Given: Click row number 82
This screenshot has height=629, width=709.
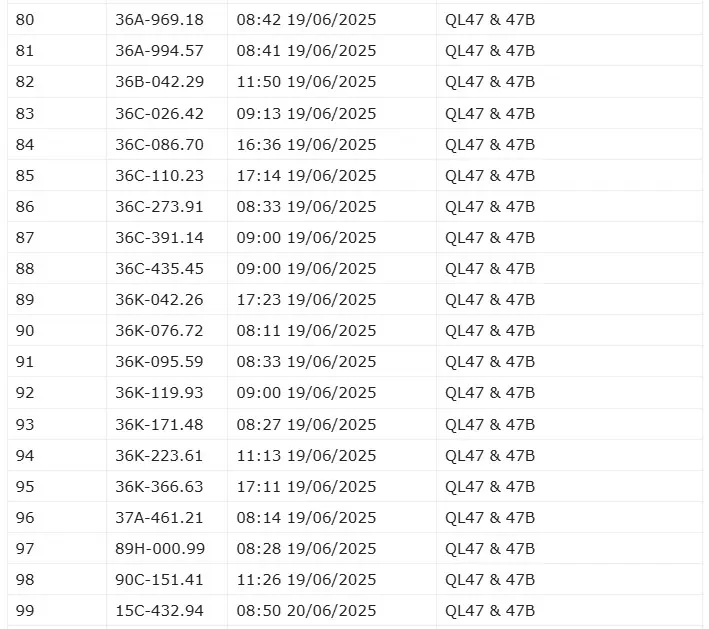Looking at the screenshot, I should coord(25,82).
